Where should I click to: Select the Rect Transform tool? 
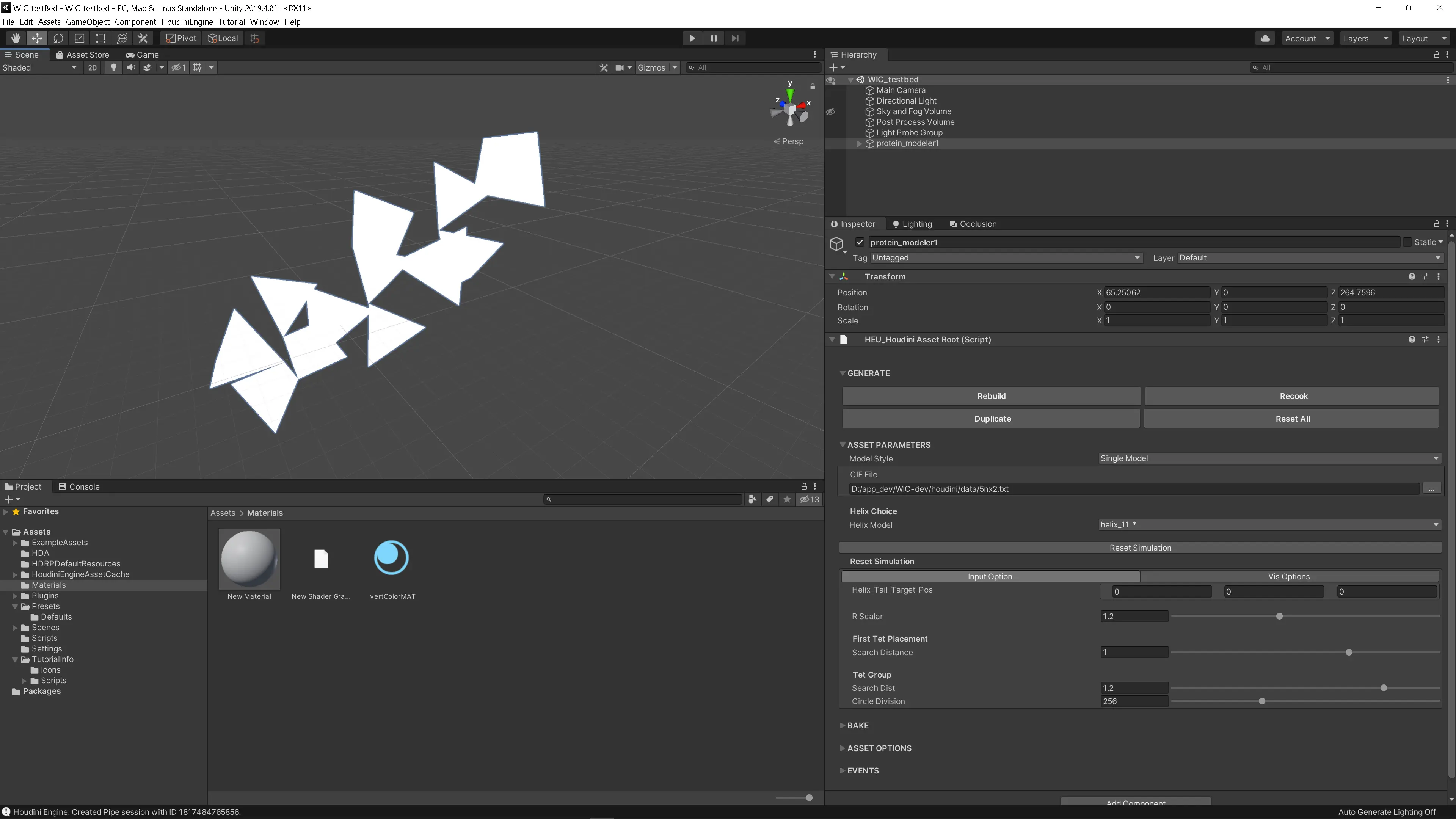click(x=100, y=38)
